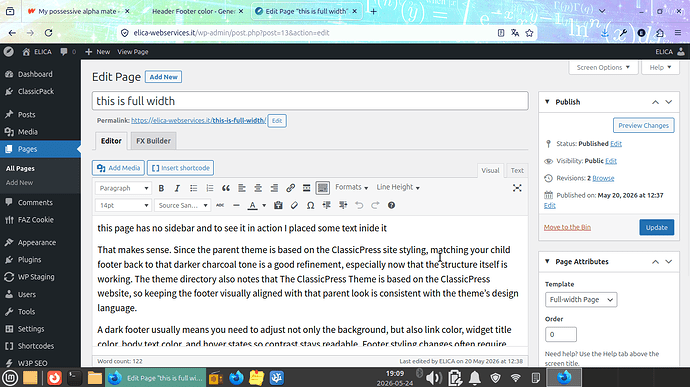This screenshot has width=690, height=387.
Task: Apply blockquote formatting
Action: (x=226, y=188)
